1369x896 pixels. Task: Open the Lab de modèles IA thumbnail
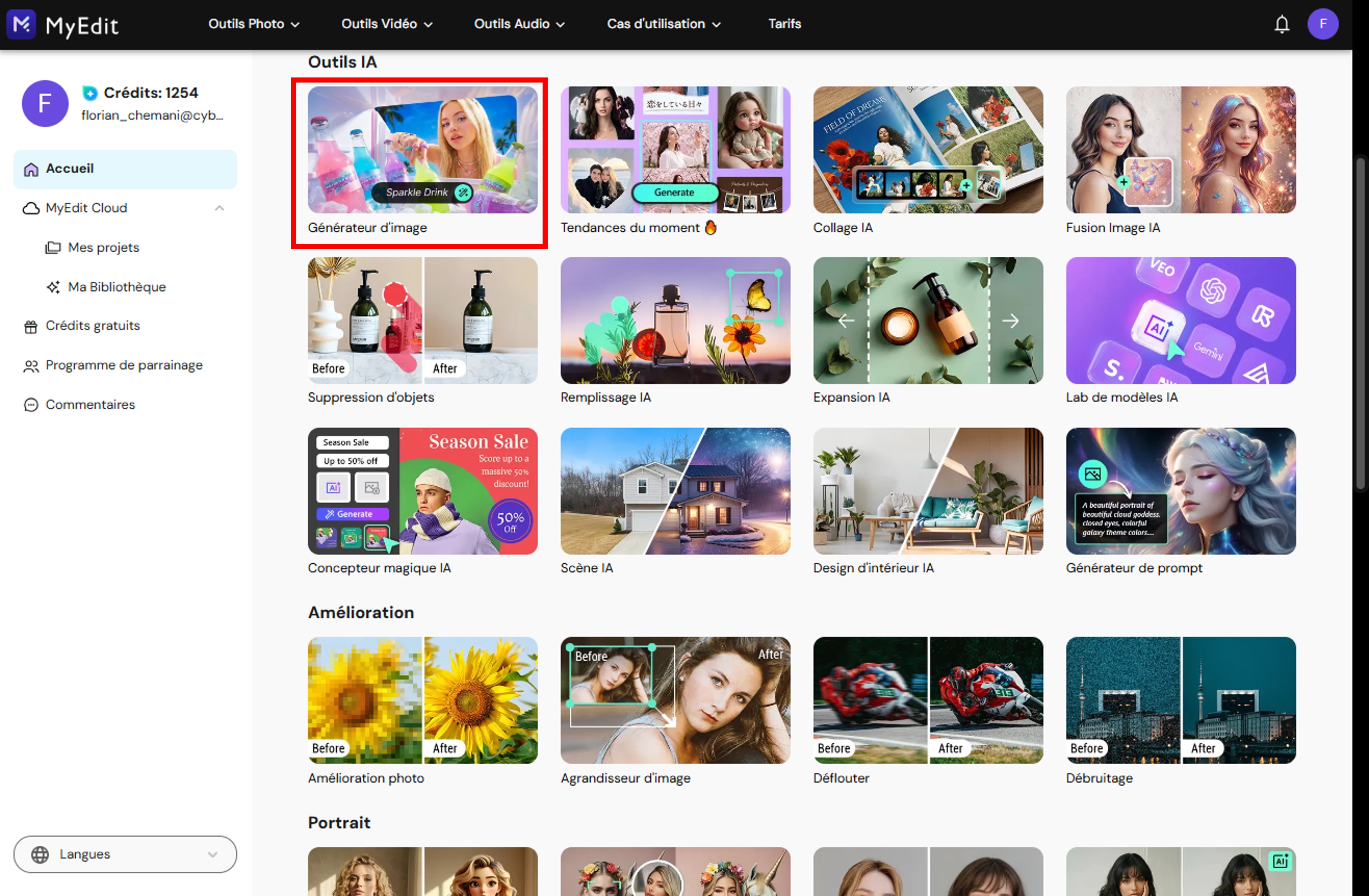[x=1181, y=320]
